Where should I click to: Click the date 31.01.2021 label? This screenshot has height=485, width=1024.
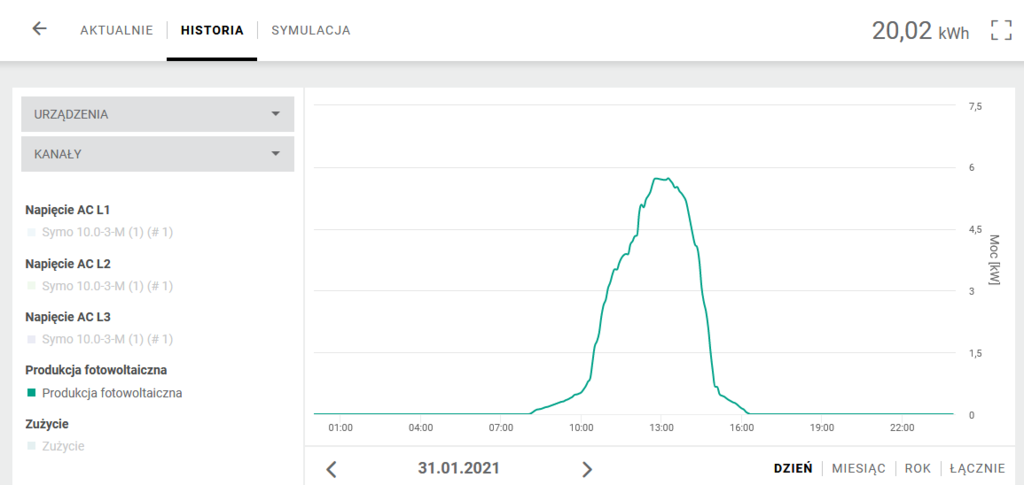pos(459,468)
